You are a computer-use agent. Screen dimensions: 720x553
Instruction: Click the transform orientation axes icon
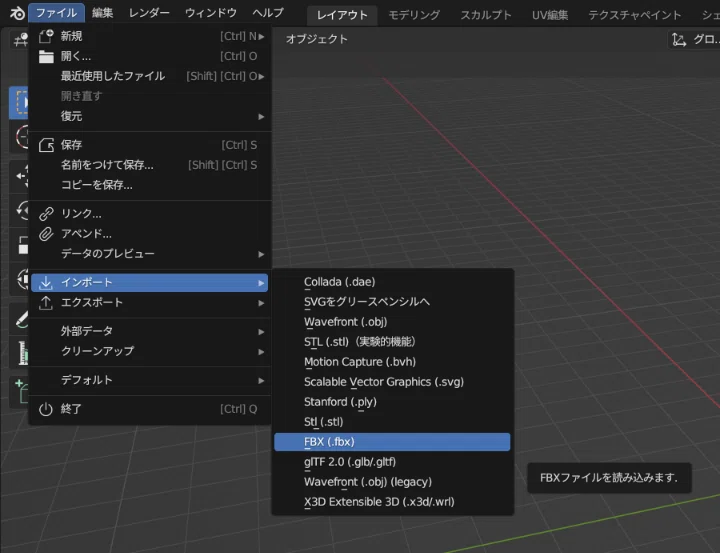click(x=679, y=40)
